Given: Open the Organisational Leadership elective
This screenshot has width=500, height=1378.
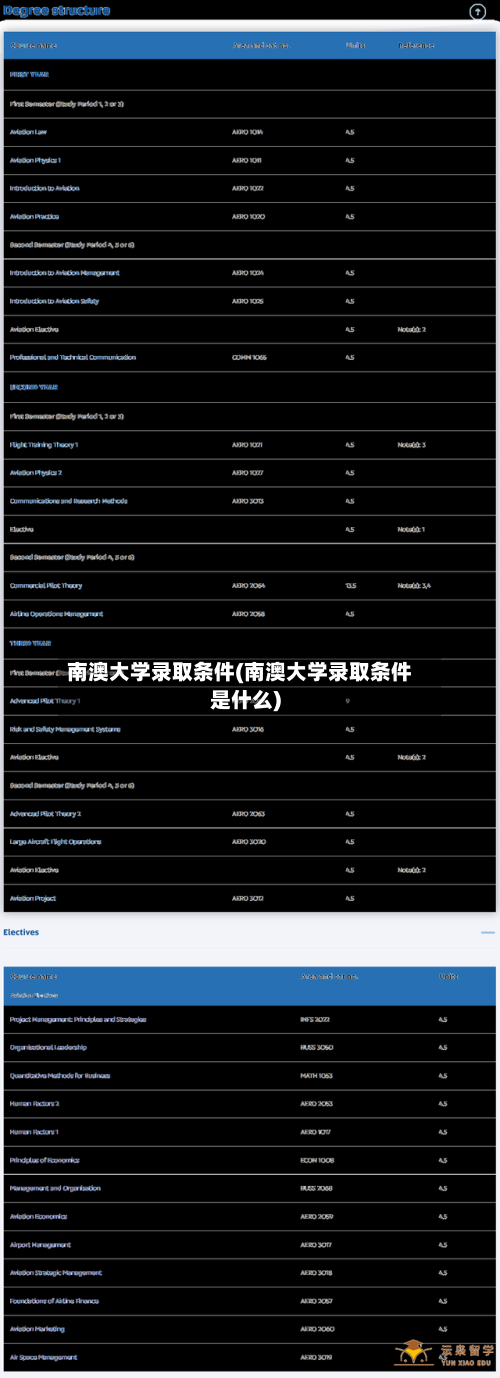Looking at the screenshot, I should tap(48, 1047).
